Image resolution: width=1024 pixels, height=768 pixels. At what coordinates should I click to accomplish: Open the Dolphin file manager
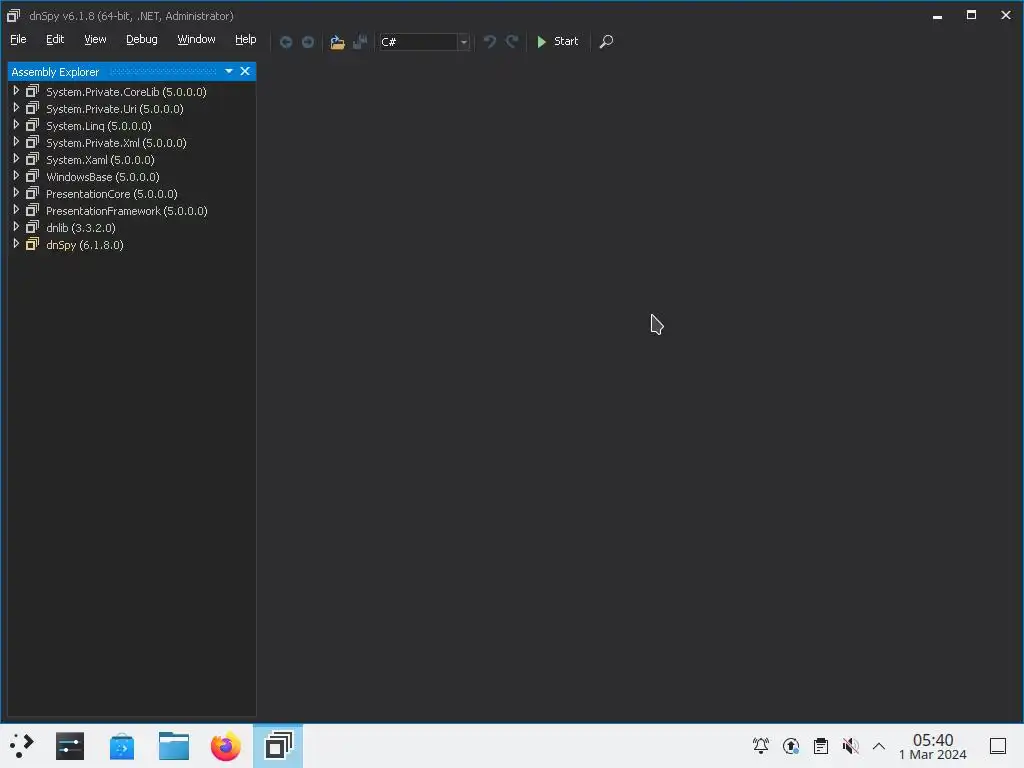pos(174,746)
